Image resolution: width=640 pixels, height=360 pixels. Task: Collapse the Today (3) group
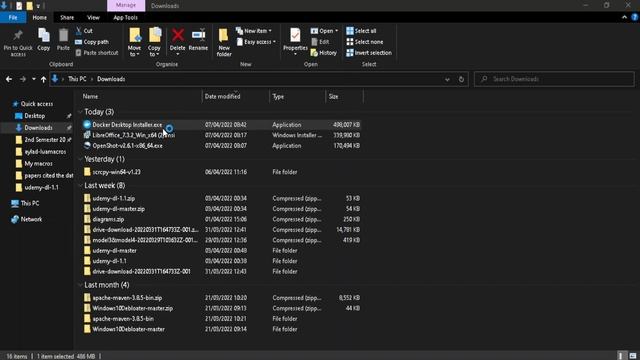click(80, 112)
